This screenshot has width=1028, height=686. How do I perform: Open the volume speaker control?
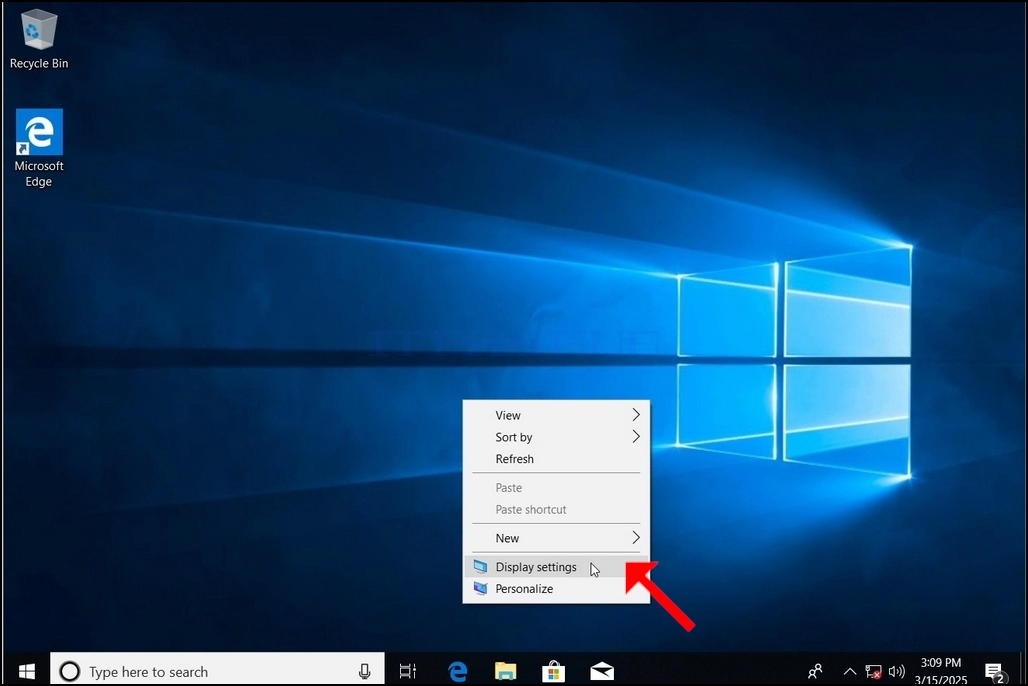[896, 671]
